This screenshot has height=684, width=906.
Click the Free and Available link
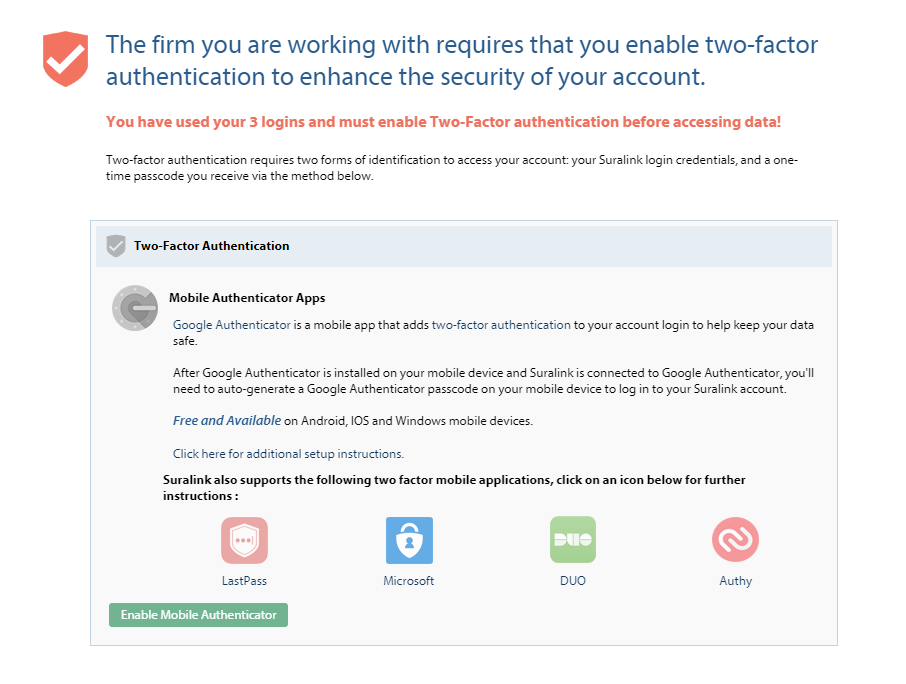coord(227,421)
